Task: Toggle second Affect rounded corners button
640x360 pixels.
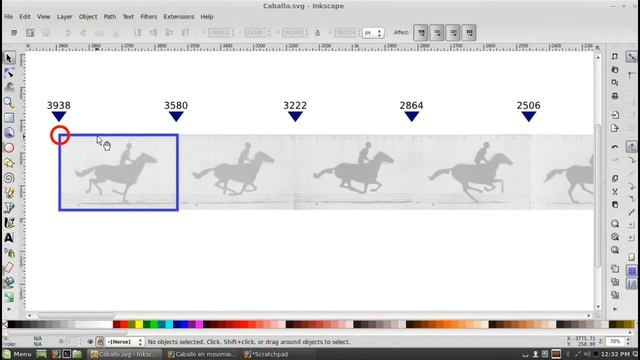Action: pos(437,33)
